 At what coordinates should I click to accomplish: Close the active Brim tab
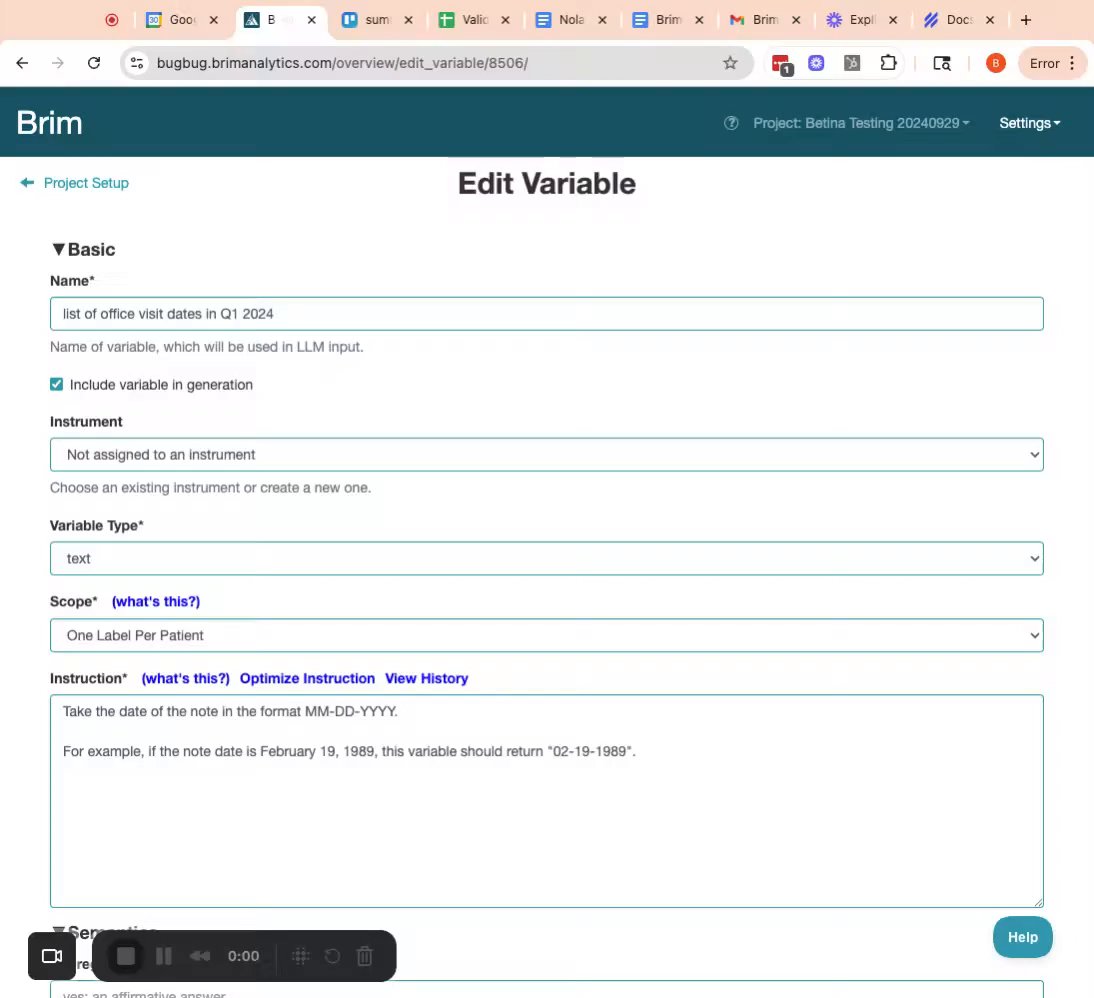(x=311, y=20)
